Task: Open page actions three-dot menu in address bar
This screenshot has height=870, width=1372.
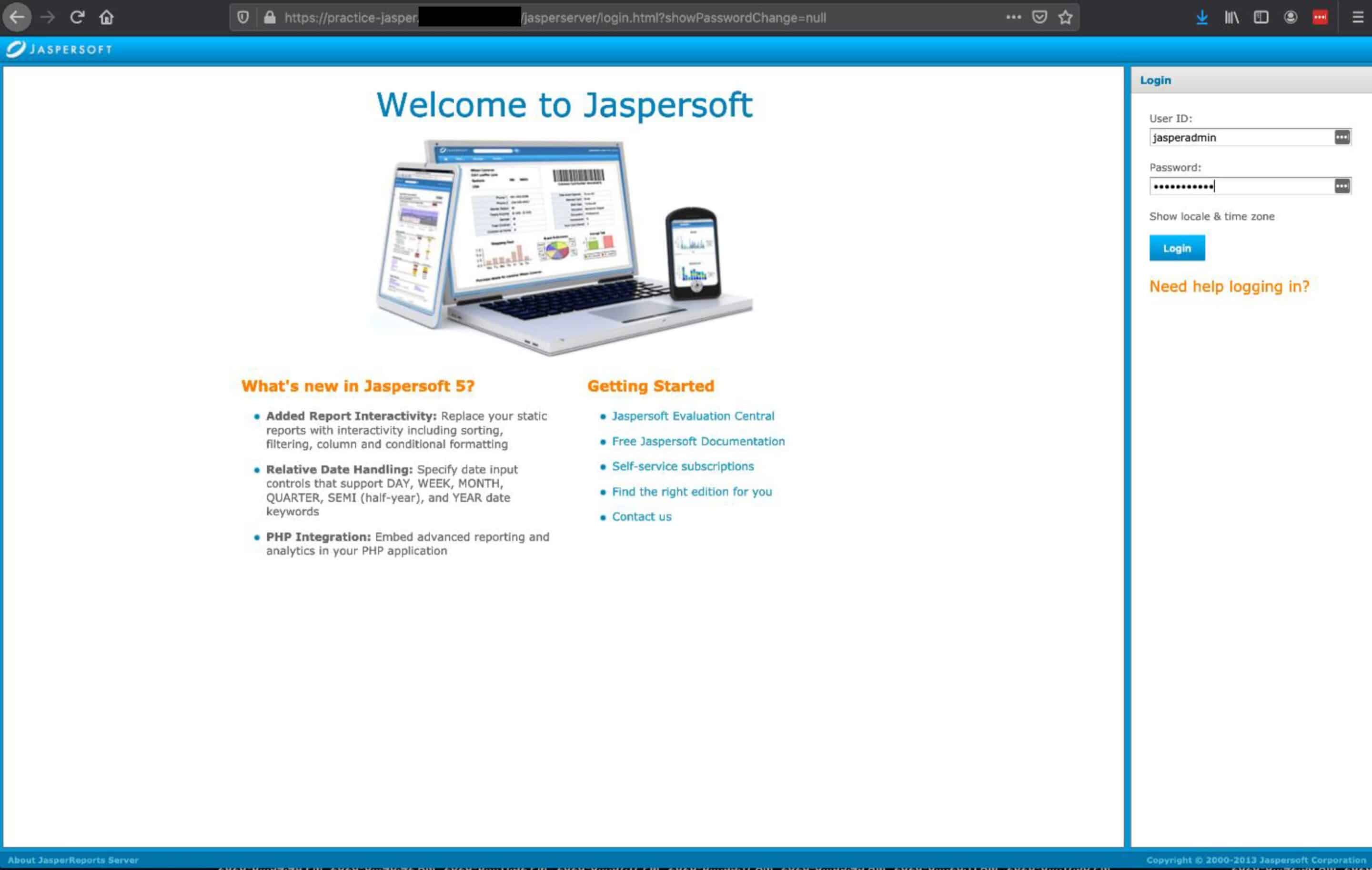Action: pos(1014,17)
